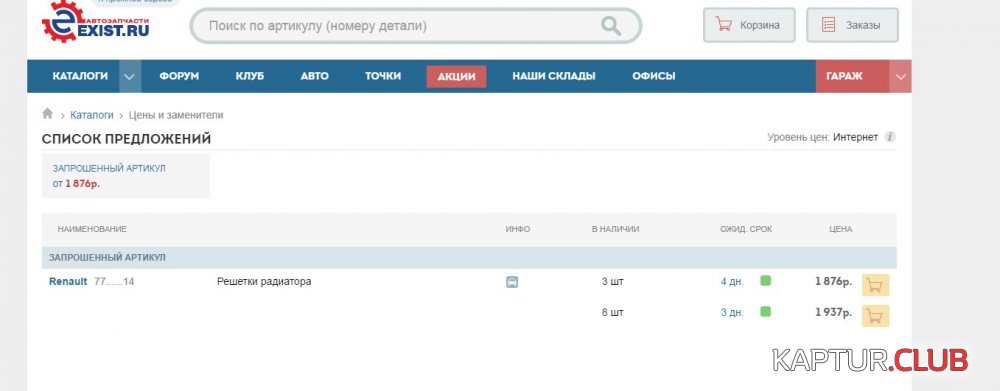Click the green status indicator for 4 дн.
This screenshot has height=391, width=1000.
765,281
